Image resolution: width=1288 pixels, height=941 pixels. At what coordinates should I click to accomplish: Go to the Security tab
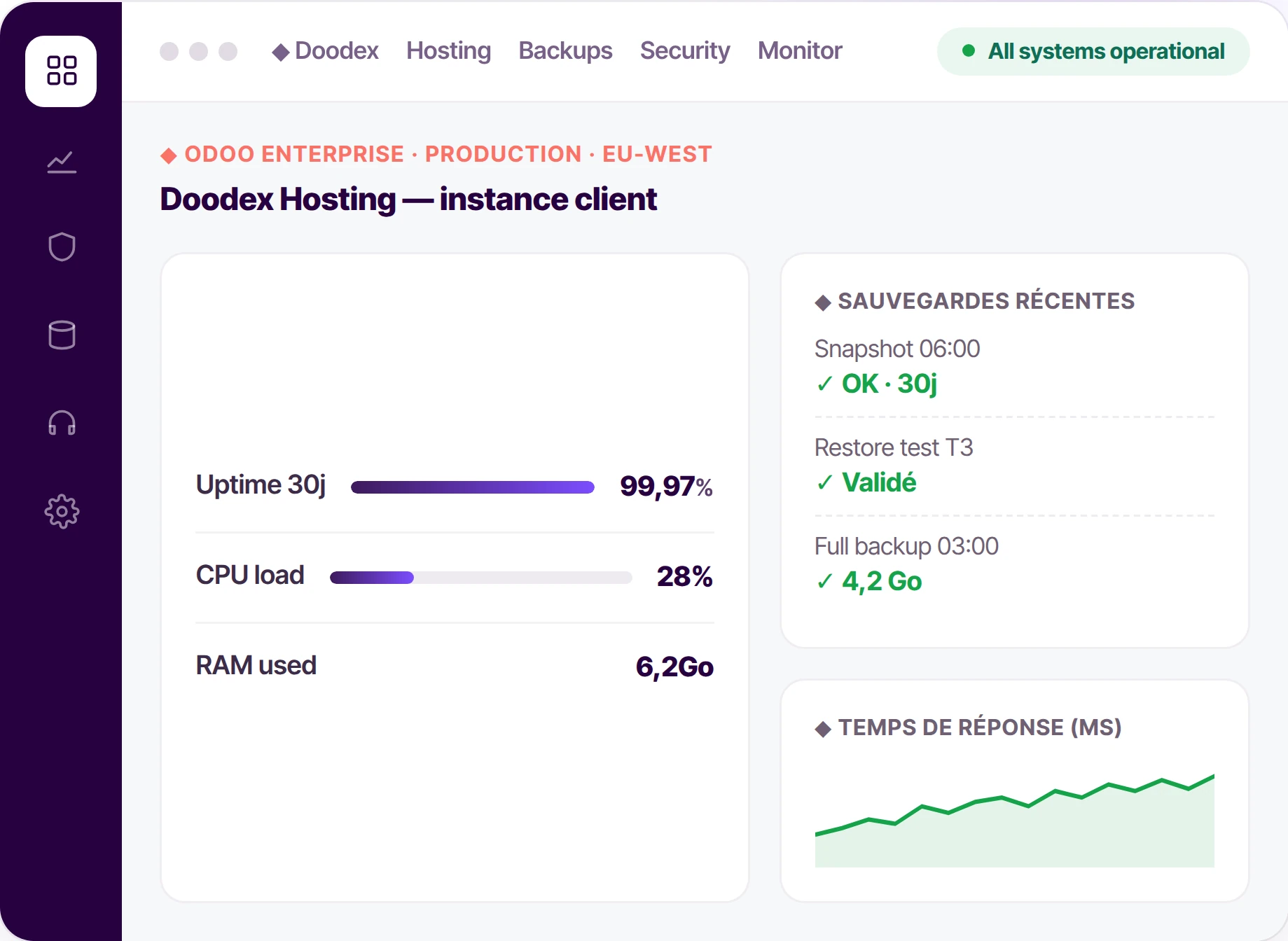pyautogui.click(x=684, y=50)
